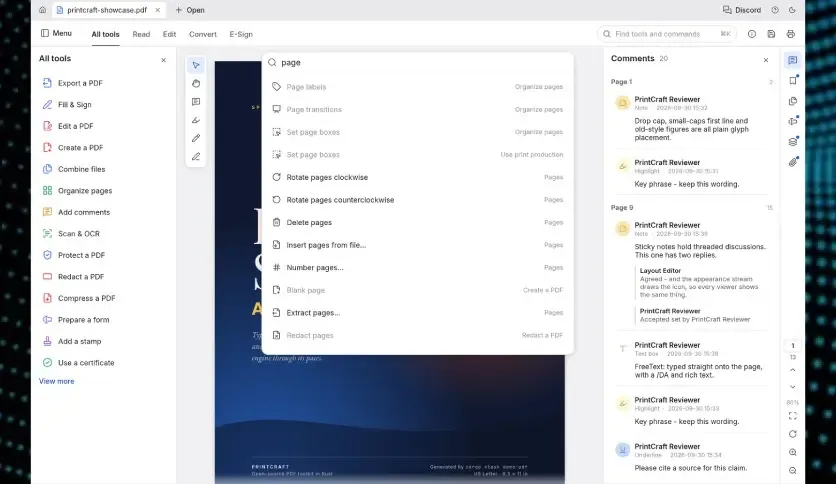Select the All tools tab
The height and width of the screenshot is (484, 836).
pos(106,34)
